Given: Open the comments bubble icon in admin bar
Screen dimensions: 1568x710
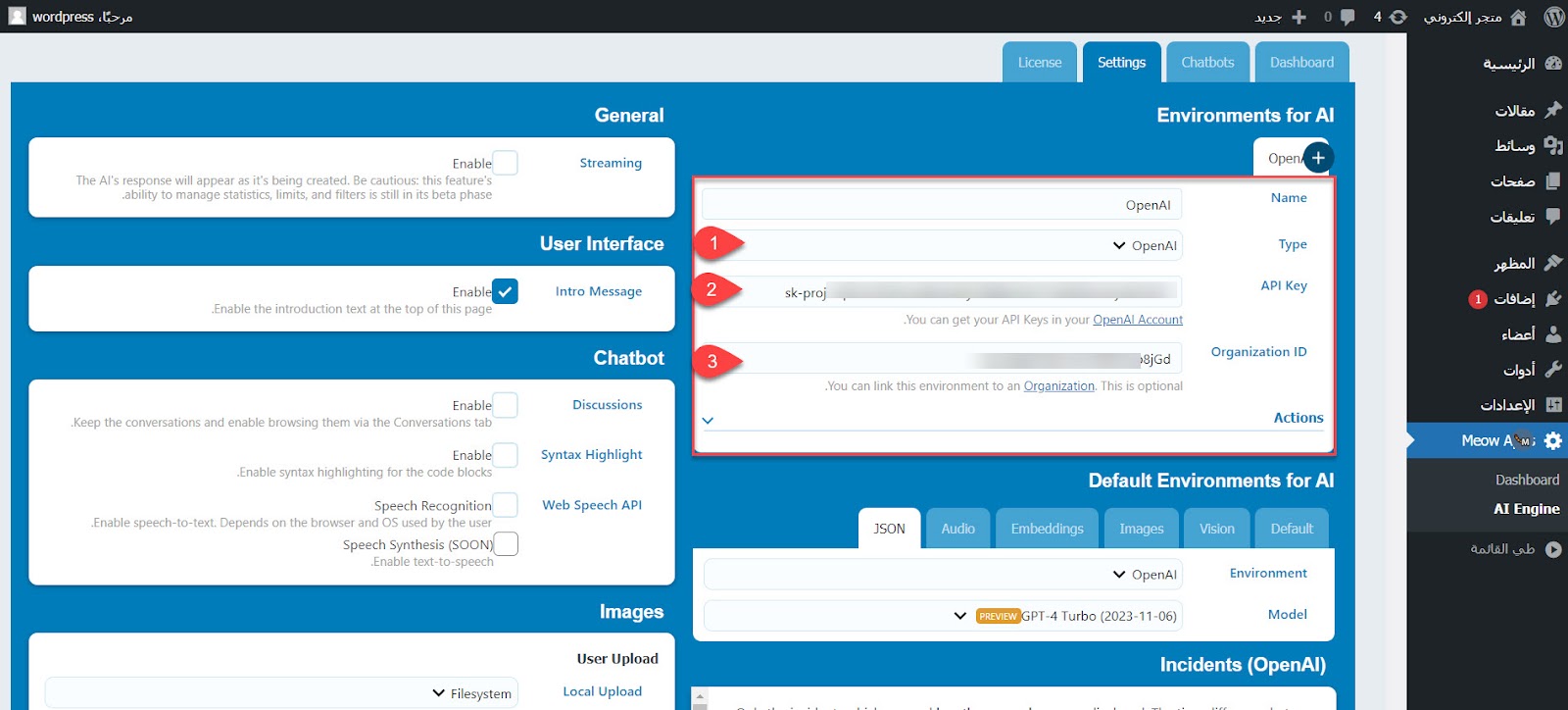Looking at the screenshot, I should click(x=1347, y=17).
